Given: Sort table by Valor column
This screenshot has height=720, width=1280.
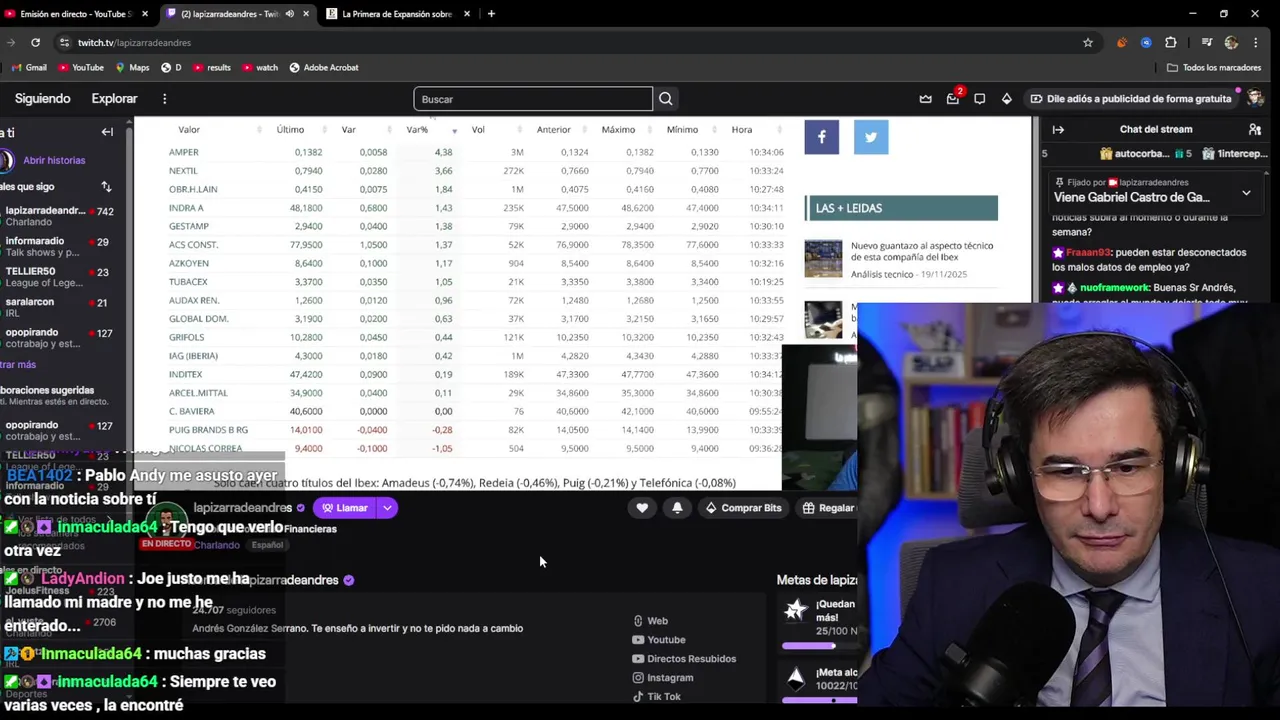Looking at the screenshot, I should pyautogui.click(x=189, y=130).
